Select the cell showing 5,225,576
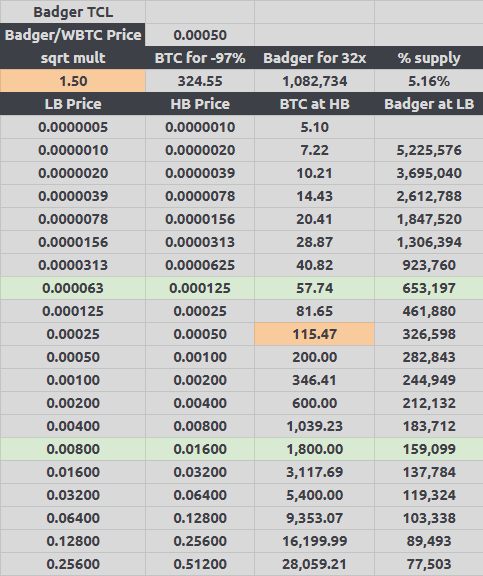 click(429, 150)
